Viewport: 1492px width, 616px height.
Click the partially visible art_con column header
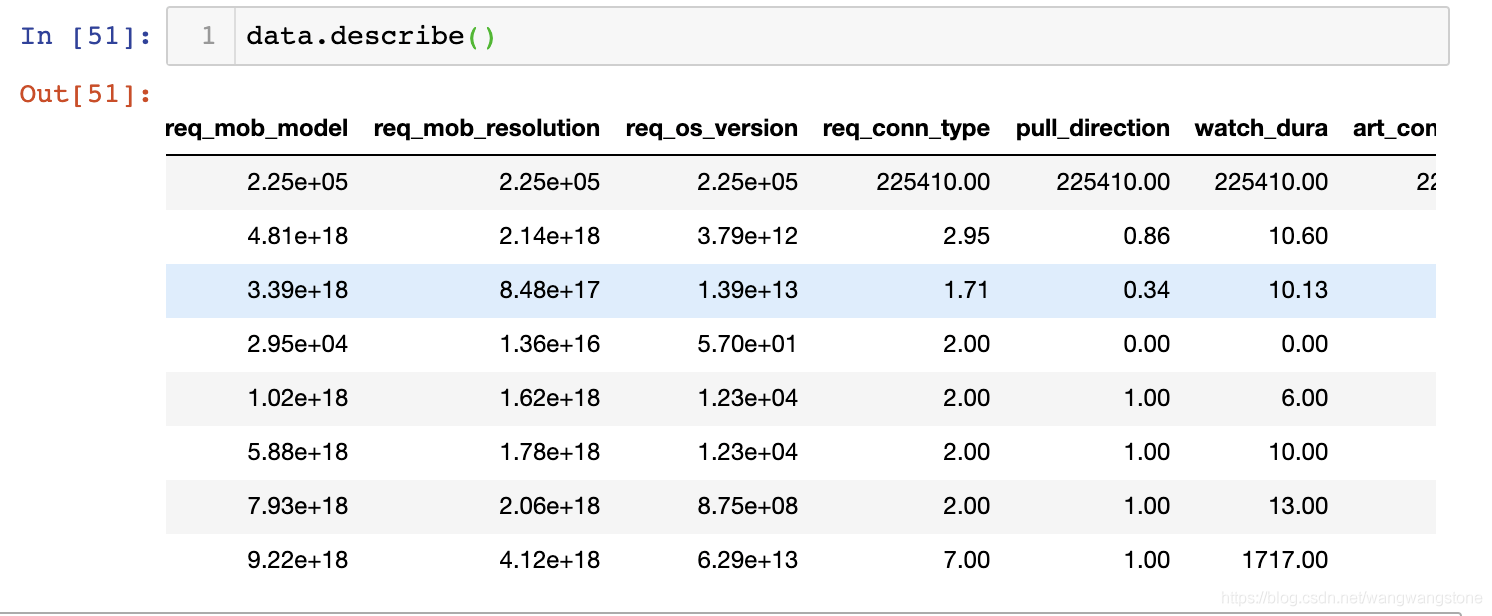[1394, 128]
